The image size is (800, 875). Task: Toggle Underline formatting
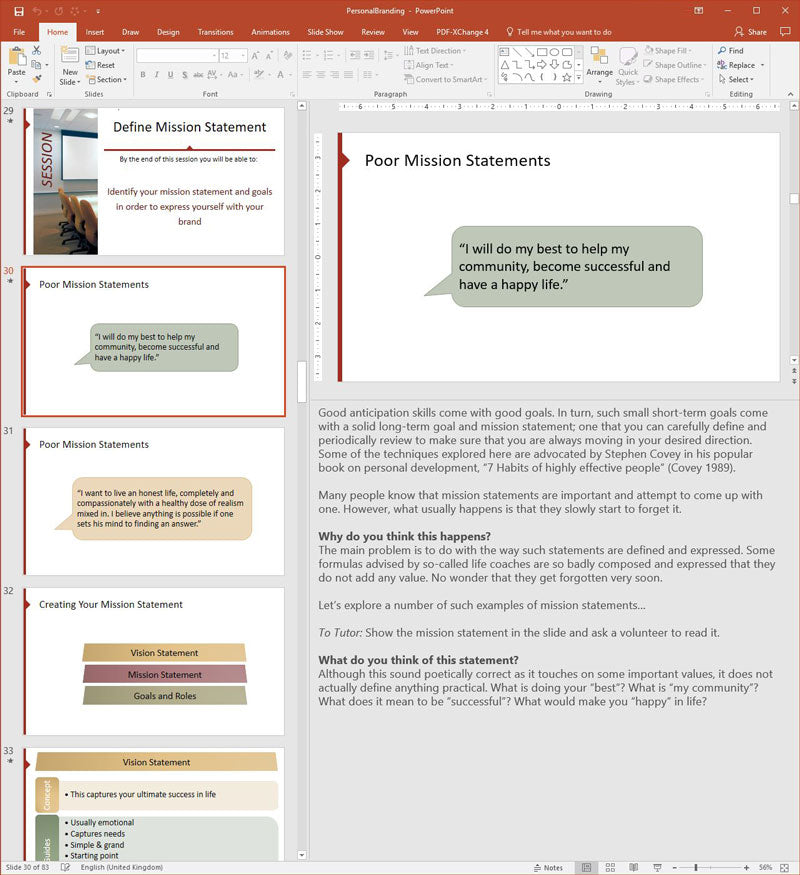170,74
